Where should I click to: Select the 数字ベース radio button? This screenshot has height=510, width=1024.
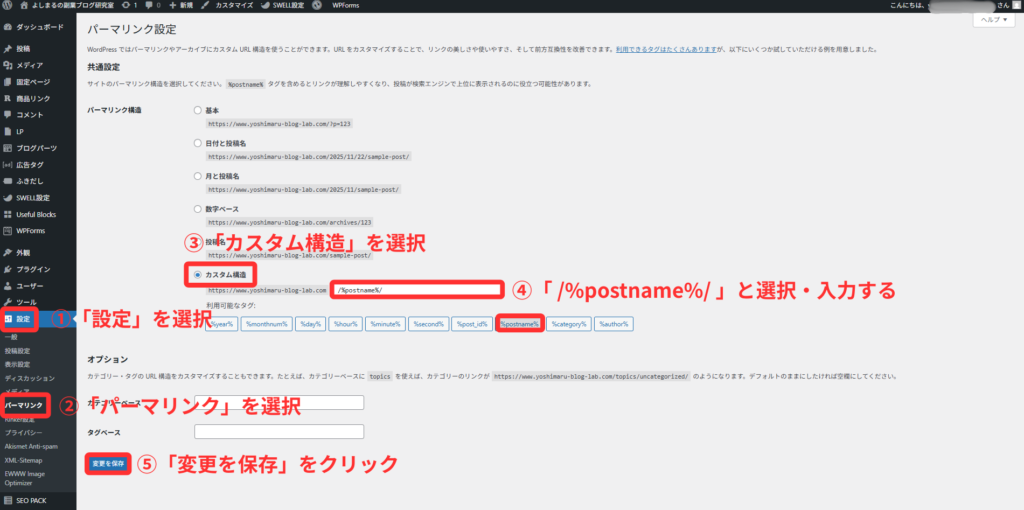click(198, 209)
